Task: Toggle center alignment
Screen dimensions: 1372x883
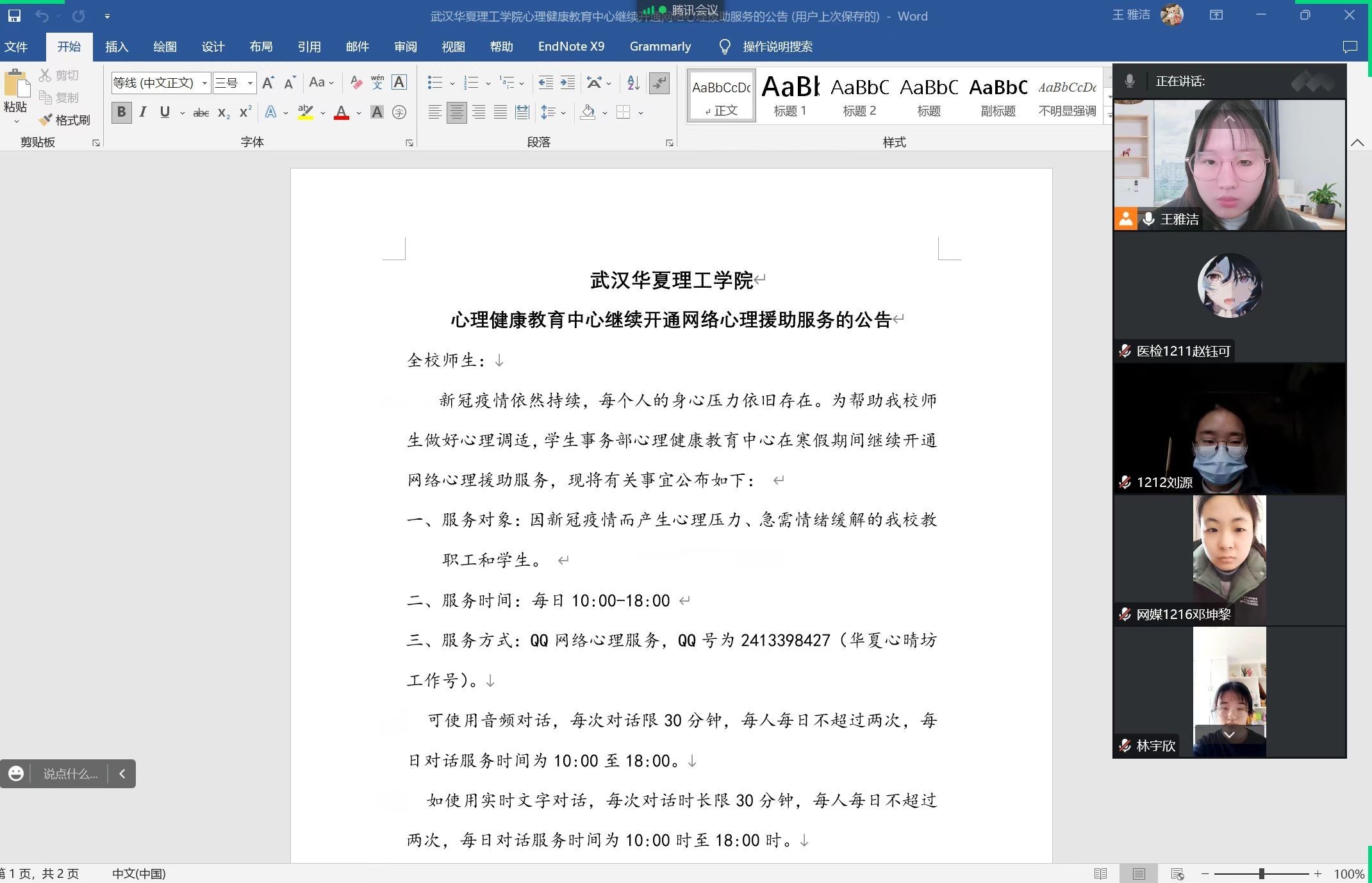Action: (456, 113)
